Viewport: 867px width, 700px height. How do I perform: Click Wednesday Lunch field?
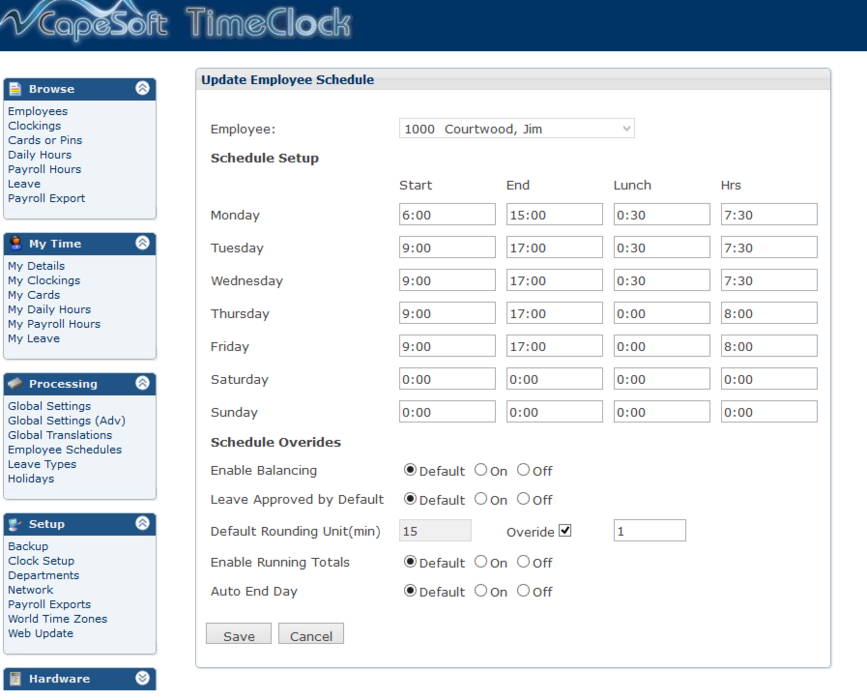click(662, 280)
